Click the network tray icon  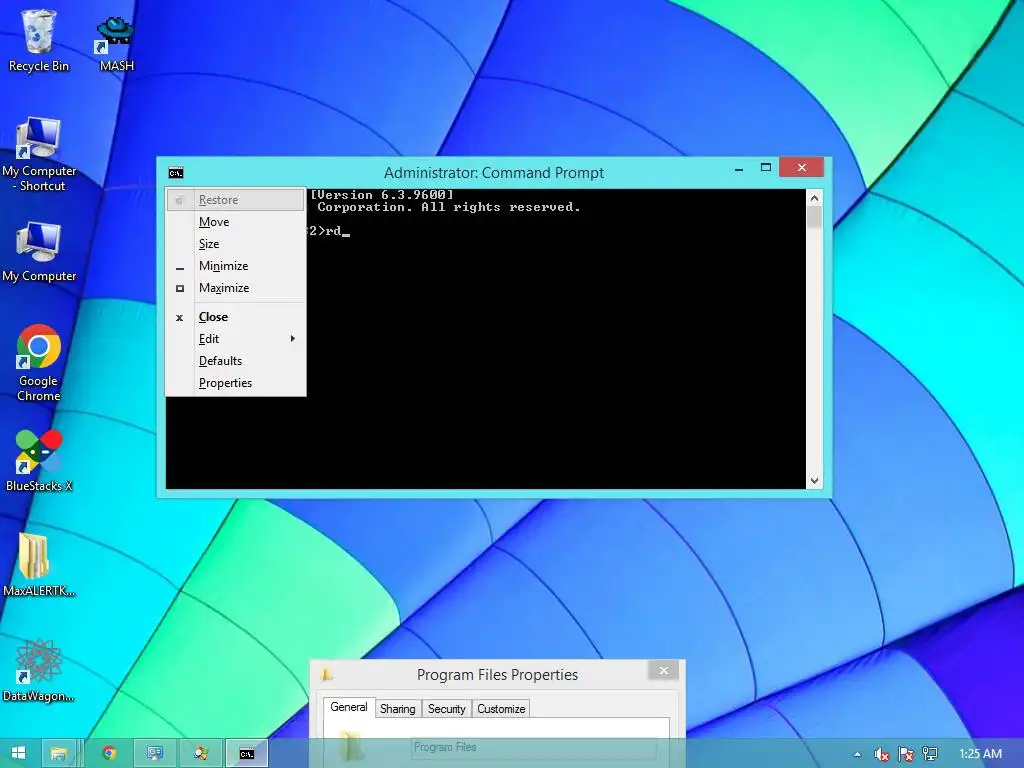click(930, 754)
